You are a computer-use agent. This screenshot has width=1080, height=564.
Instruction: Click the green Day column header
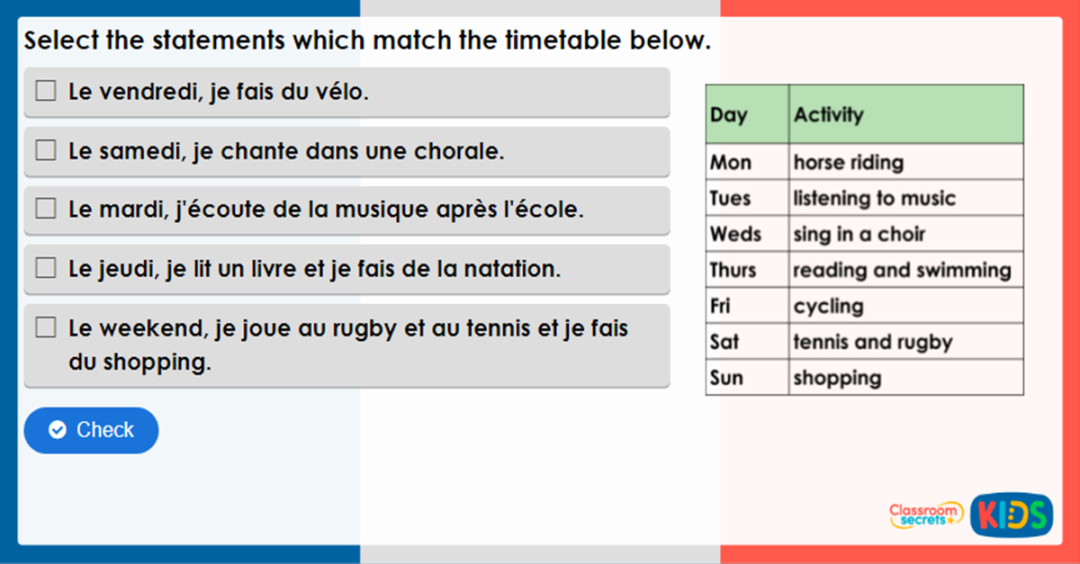point(747,114)
